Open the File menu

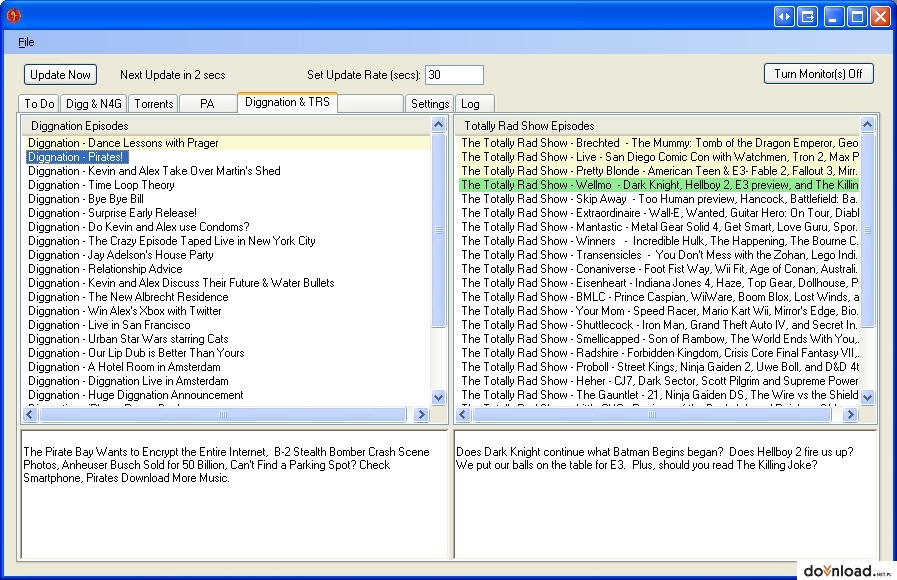point(26,42)
